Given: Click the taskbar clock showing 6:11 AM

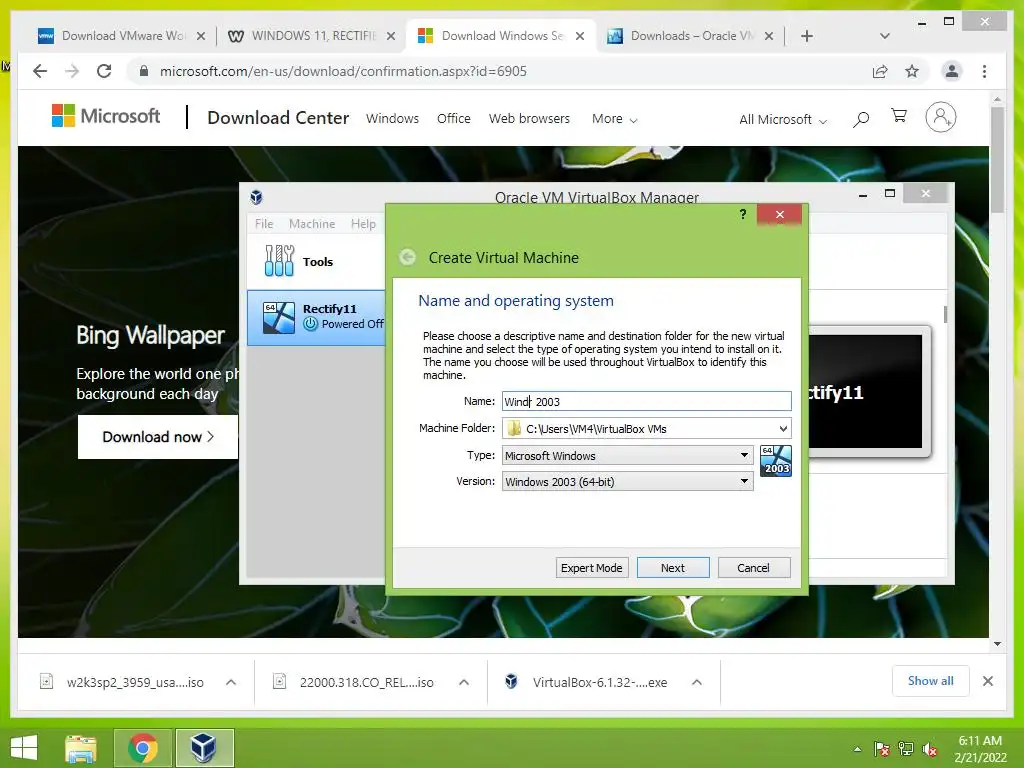Looking at the screenshot, I should point(980,749).
